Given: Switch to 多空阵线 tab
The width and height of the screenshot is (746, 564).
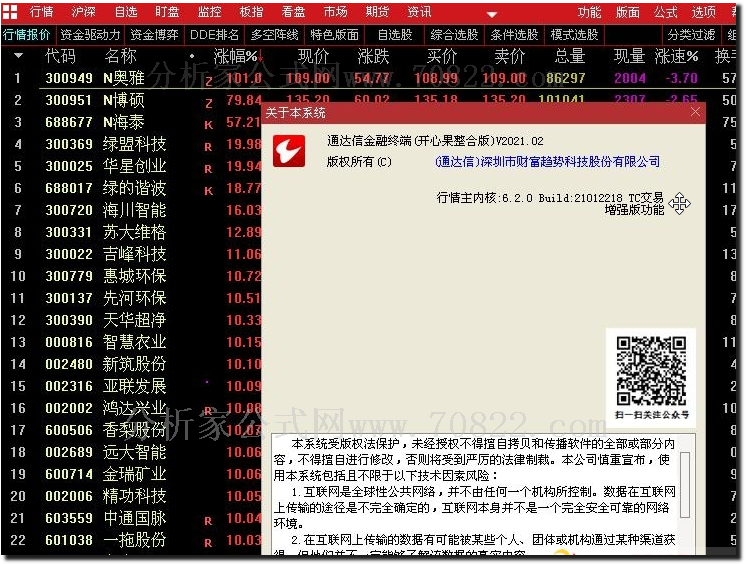Looking at the screenshot, I should [x=275, y=35].
